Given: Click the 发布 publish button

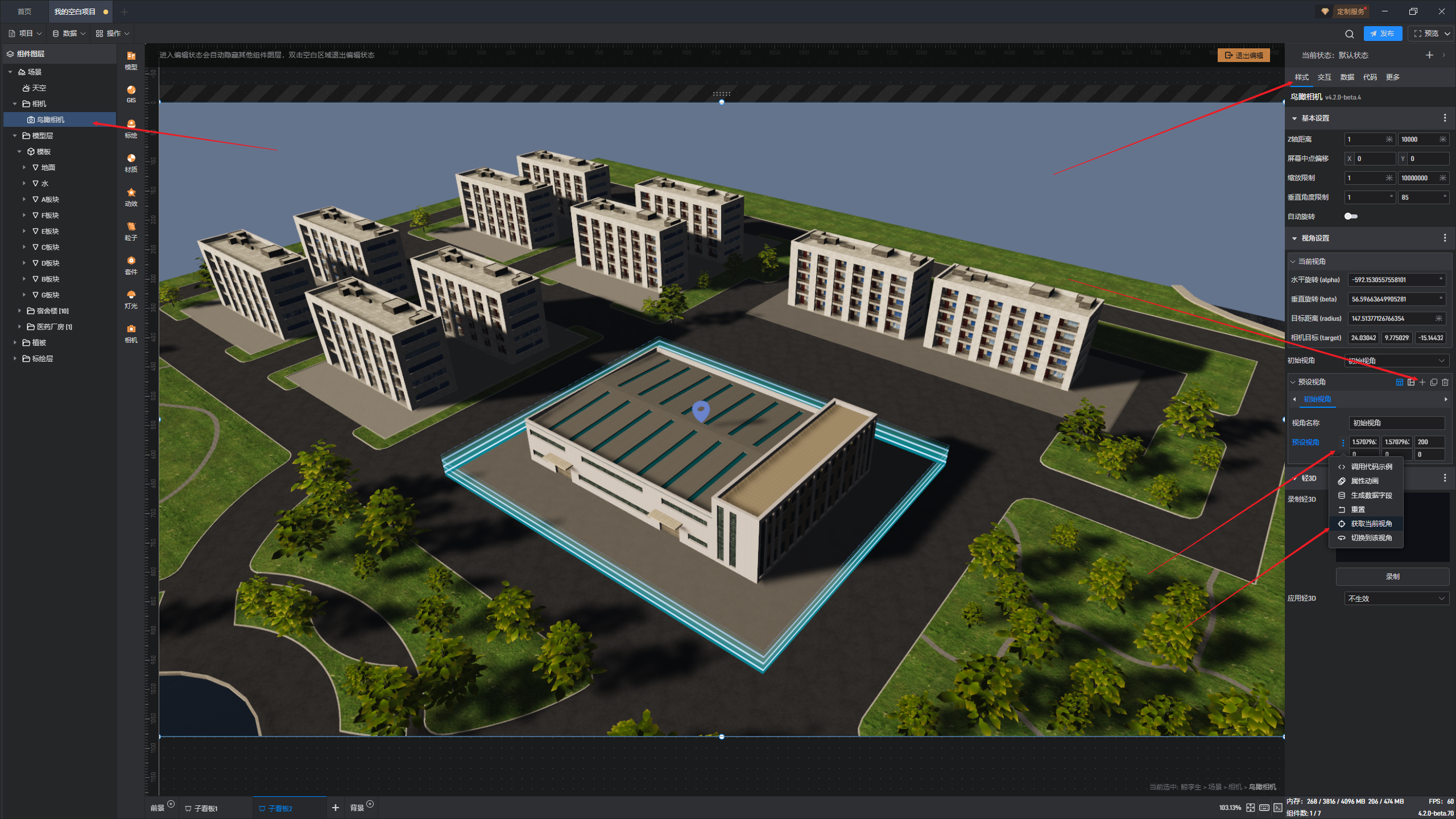Looking at the screenshot, I should coord(1383,34).
